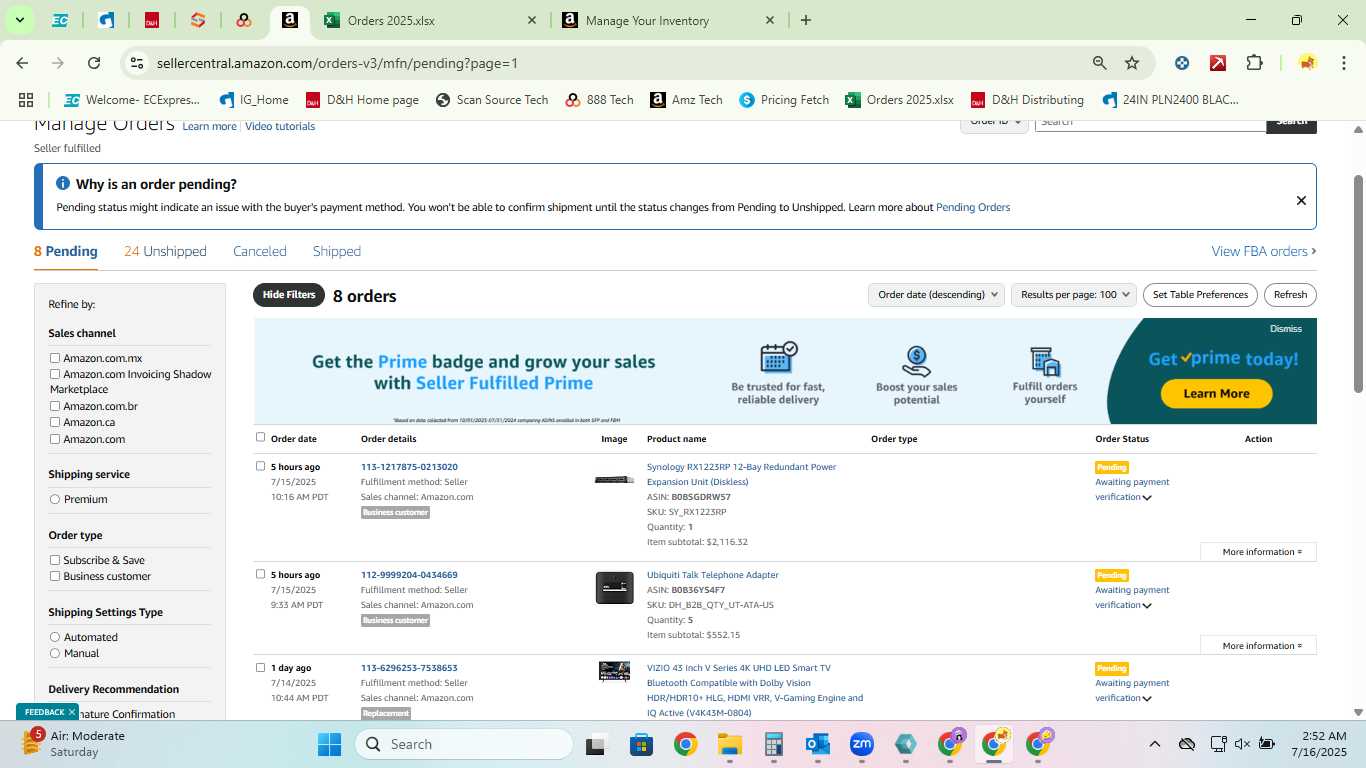The image size is (1366, 768).
Task: Switch to the Manage Your Inventory browser tab
Action: click(x=668, y=20)
